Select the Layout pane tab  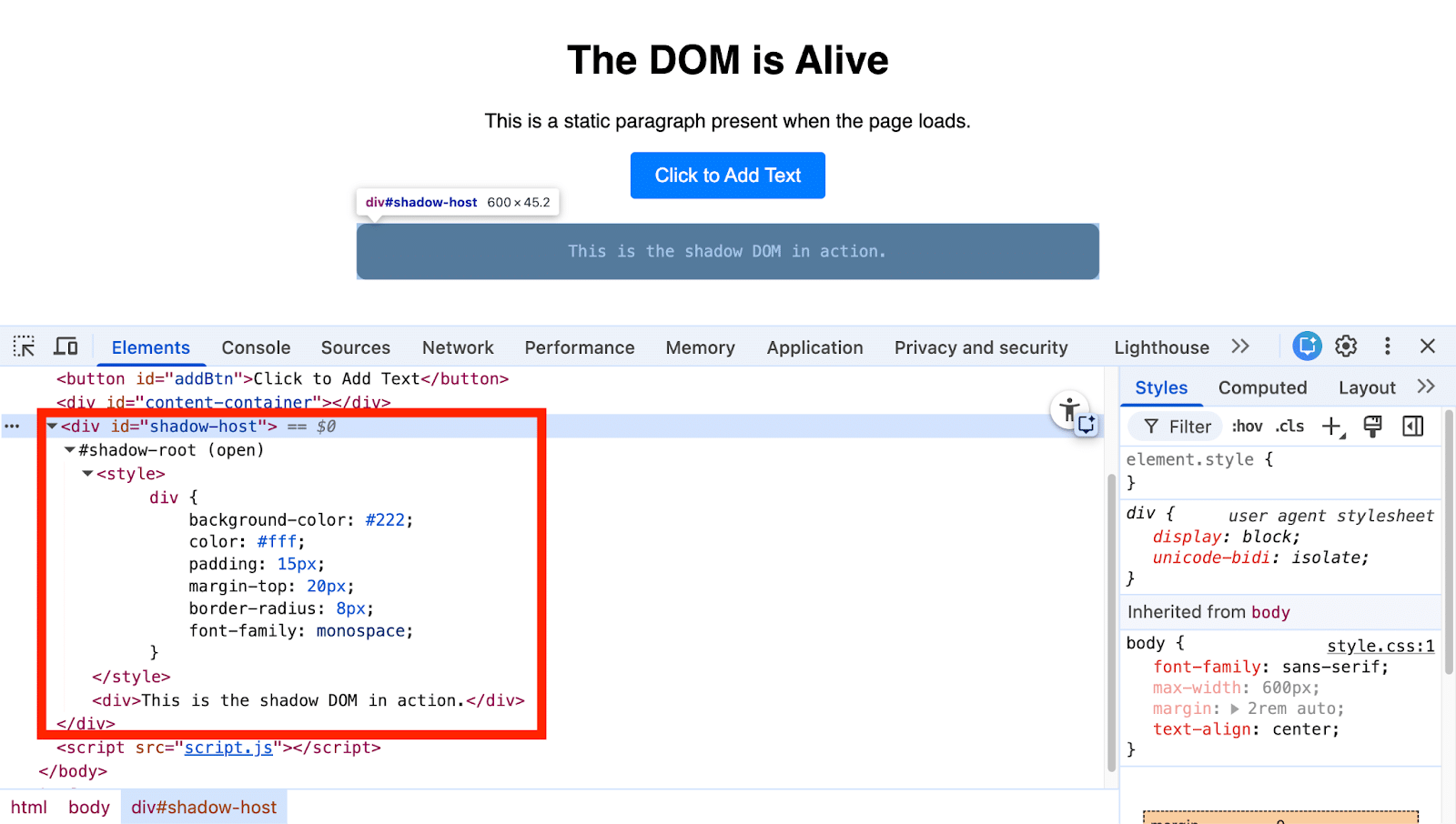click(1367, 387)
